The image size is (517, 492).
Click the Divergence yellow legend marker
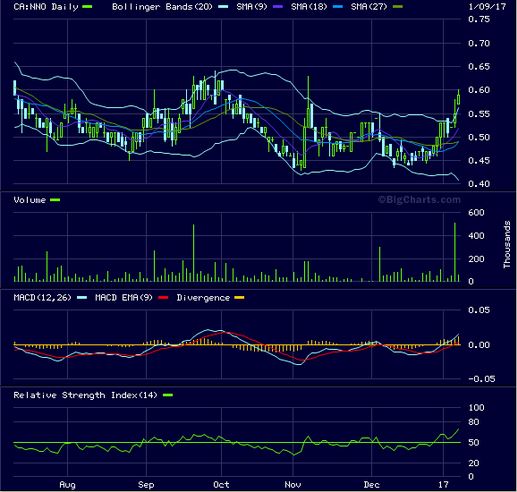pyautogui.click(x=239, y=298)
